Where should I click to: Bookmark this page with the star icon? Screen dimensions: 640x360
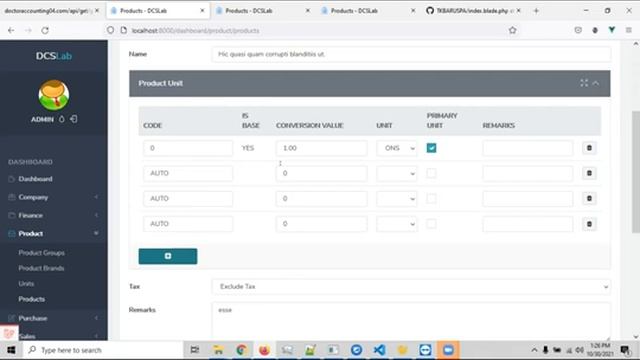point(513,30)
